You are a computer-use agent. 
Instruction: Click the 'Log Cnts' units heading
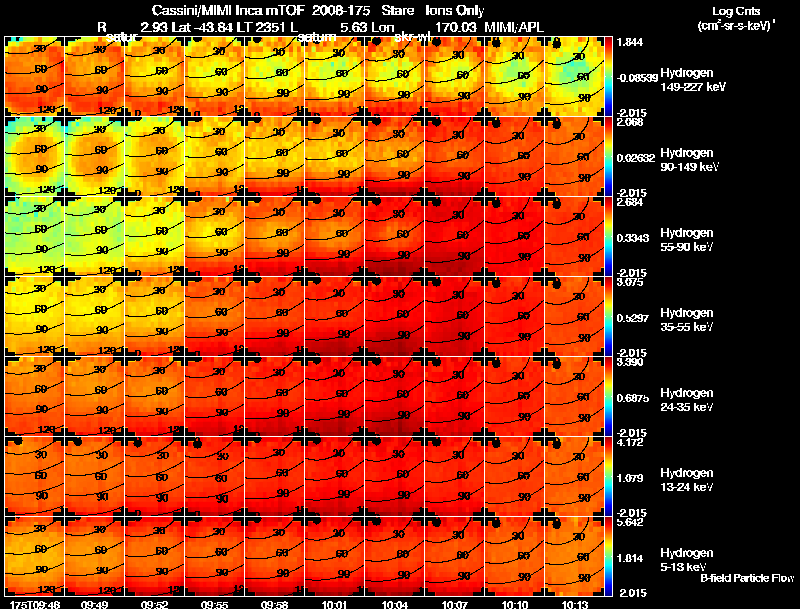736,11
